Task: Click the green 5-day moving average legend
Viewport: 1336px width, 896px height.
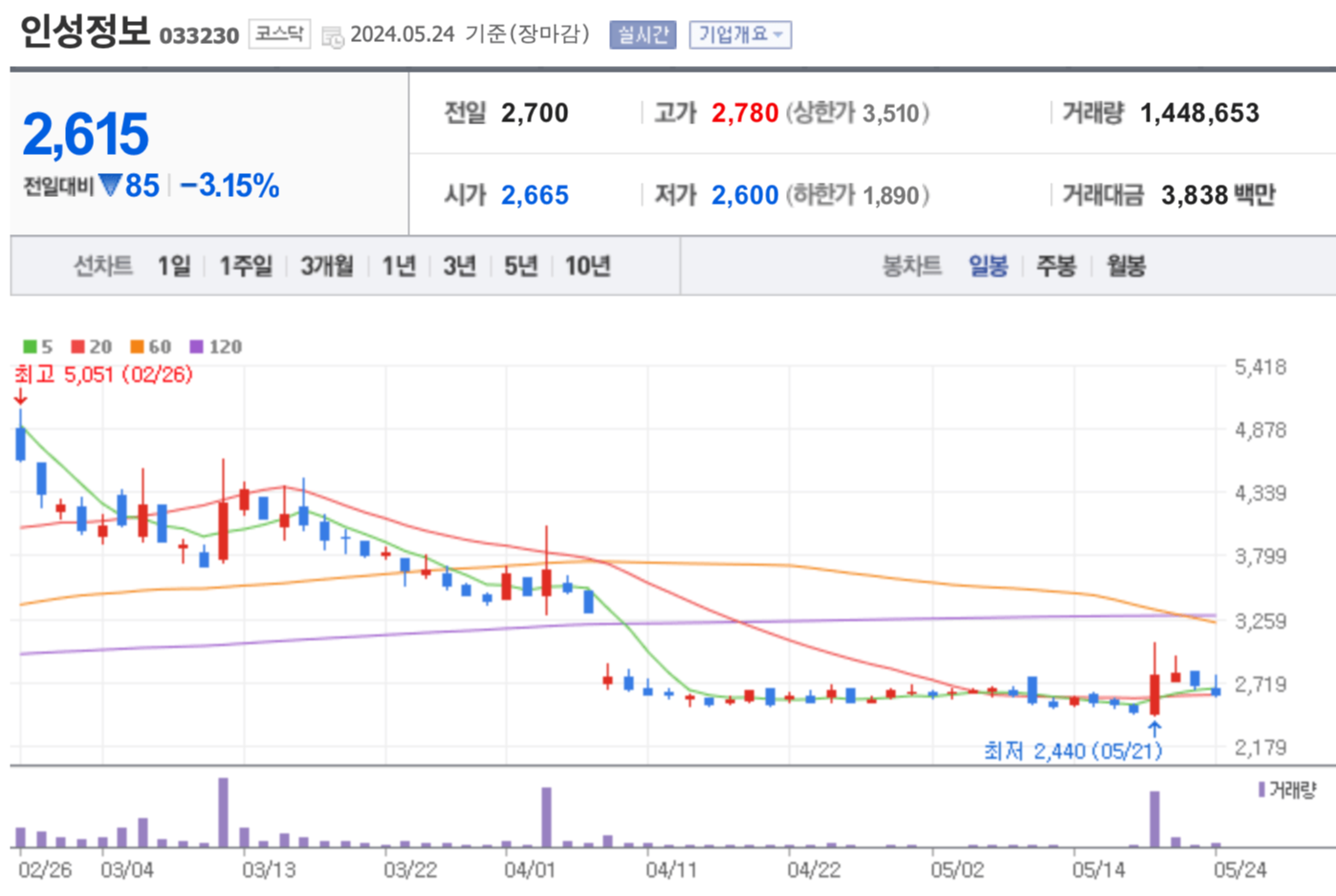Action: point(38,346)
